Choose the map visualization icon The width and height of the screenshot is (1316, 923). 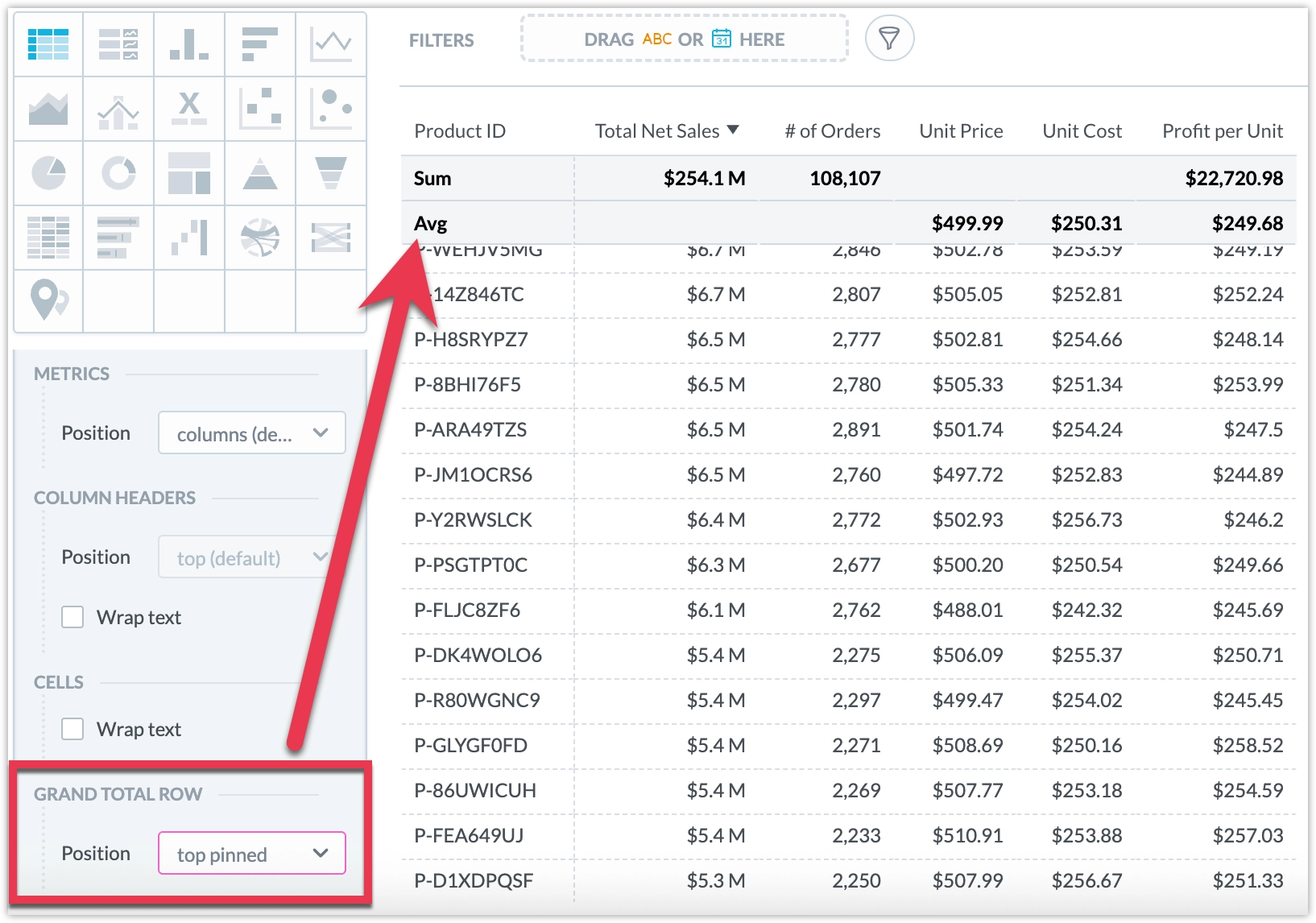(x=48, y=302)
